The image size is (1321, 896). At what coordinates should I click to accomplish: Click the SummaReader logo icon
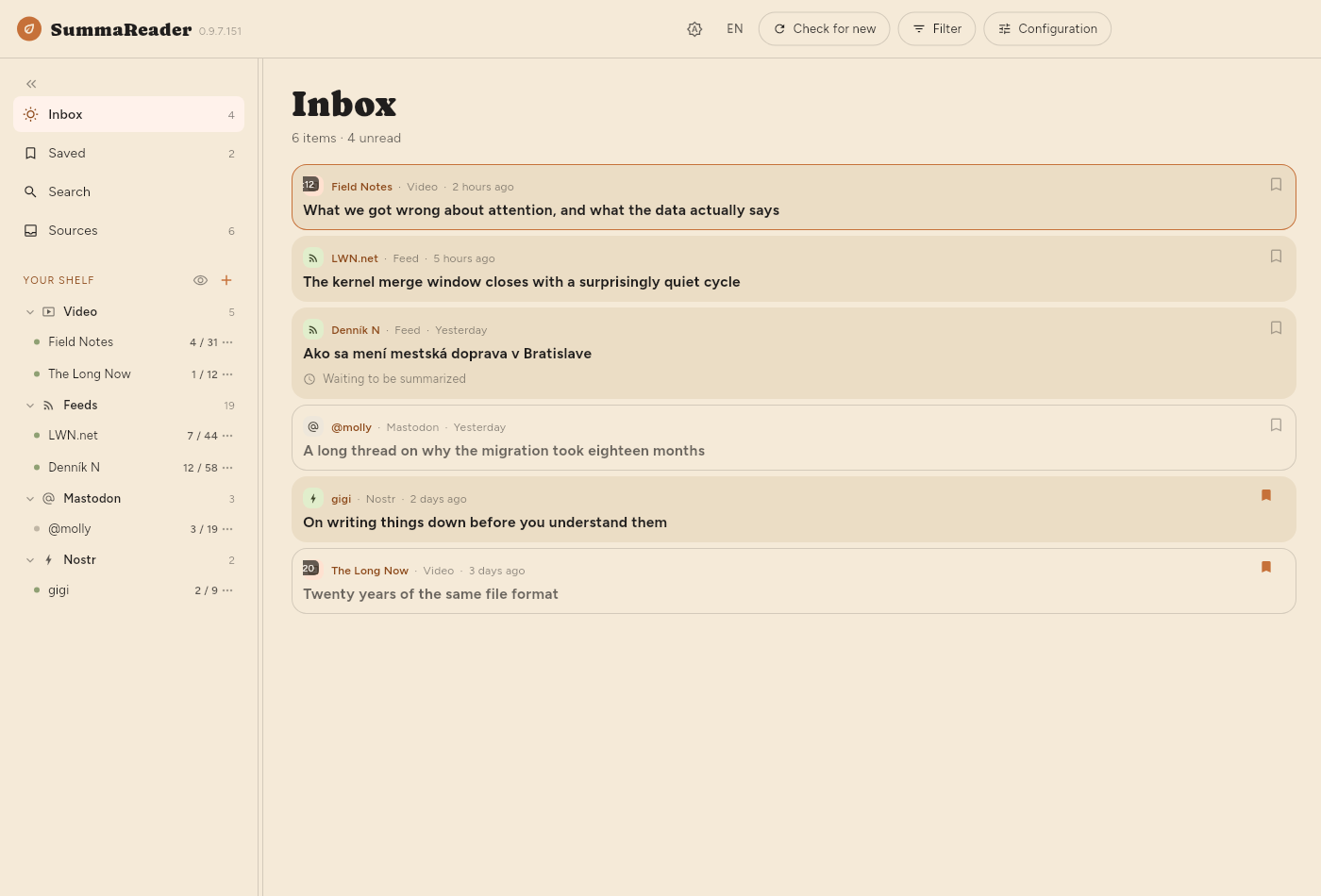[29, 29]
